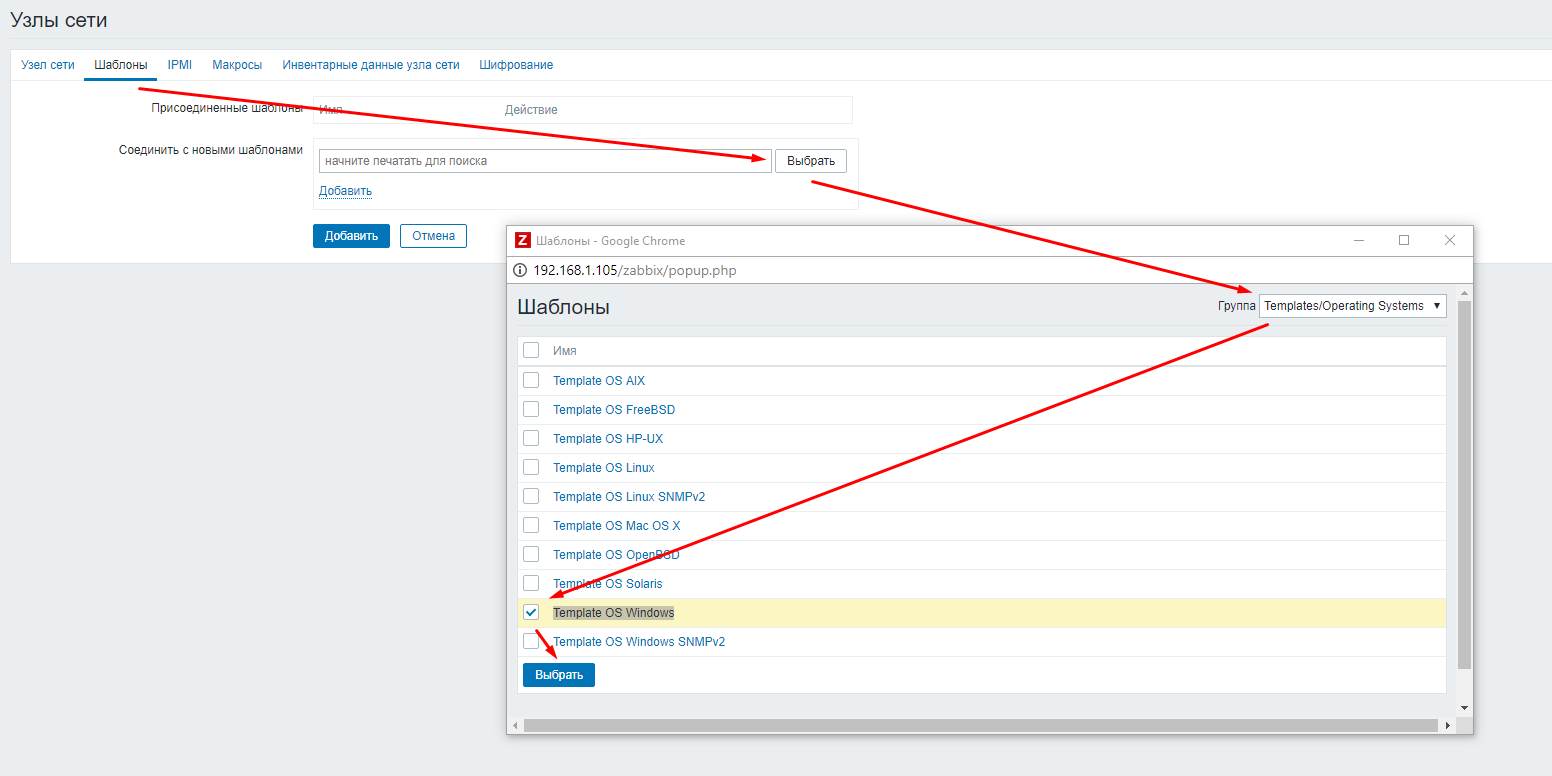Click the Имя column header in popup
Image resolution: width=1552 pixels, height=776 pixels.
(564, 351)
